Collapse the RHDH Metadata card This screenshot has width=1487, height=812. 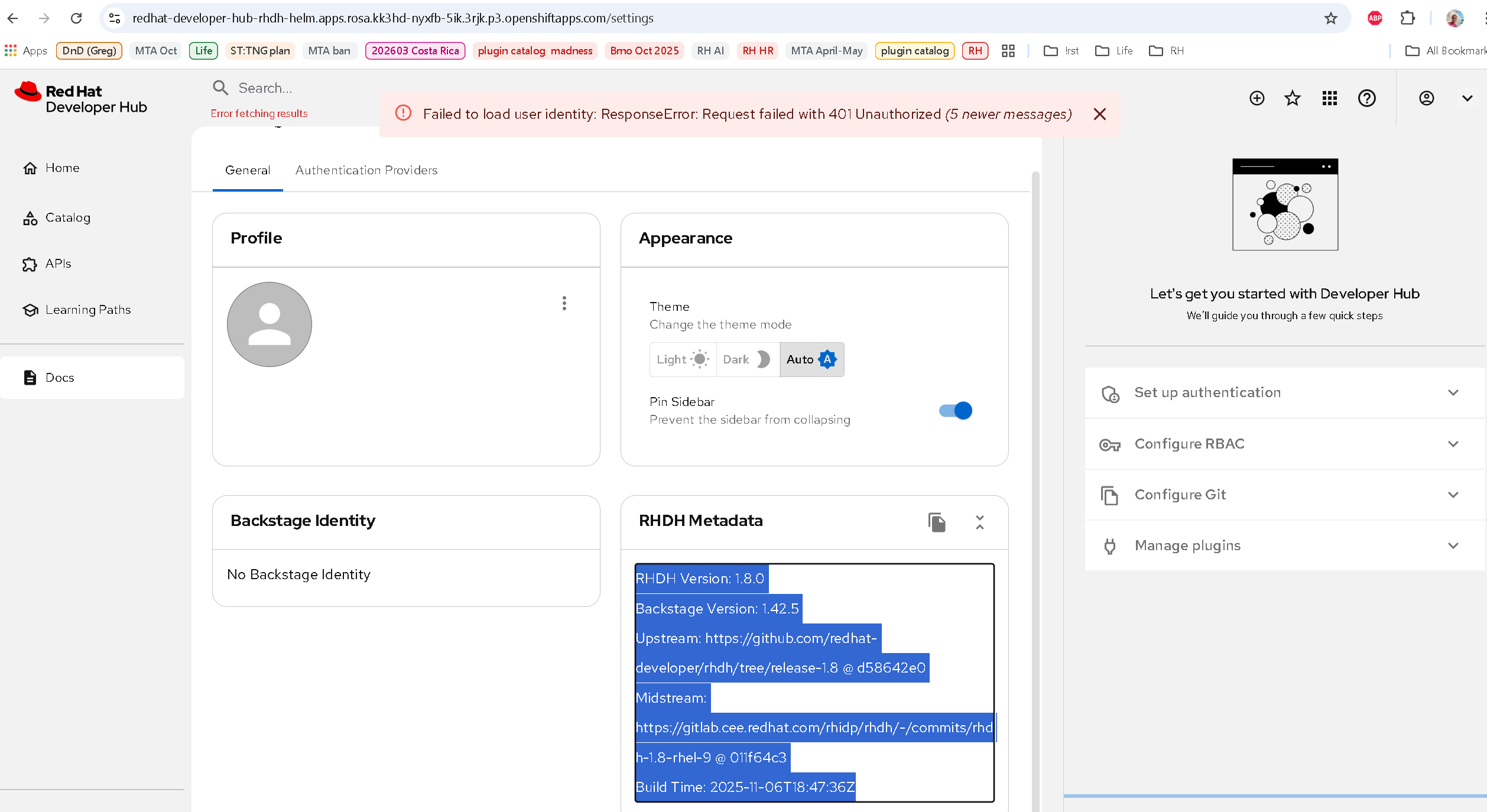coord(979,522)
